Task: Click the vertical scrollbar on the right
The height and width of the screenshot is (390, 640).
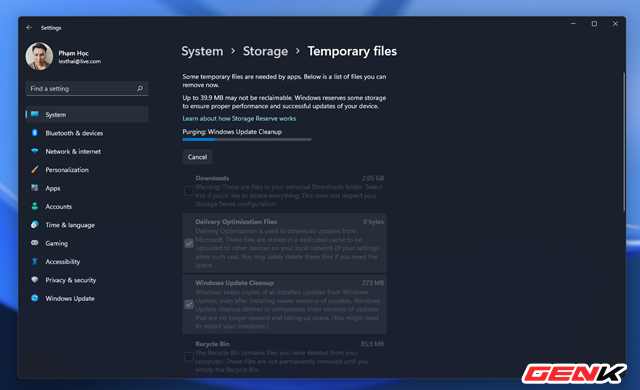Action: pos(623,142)
